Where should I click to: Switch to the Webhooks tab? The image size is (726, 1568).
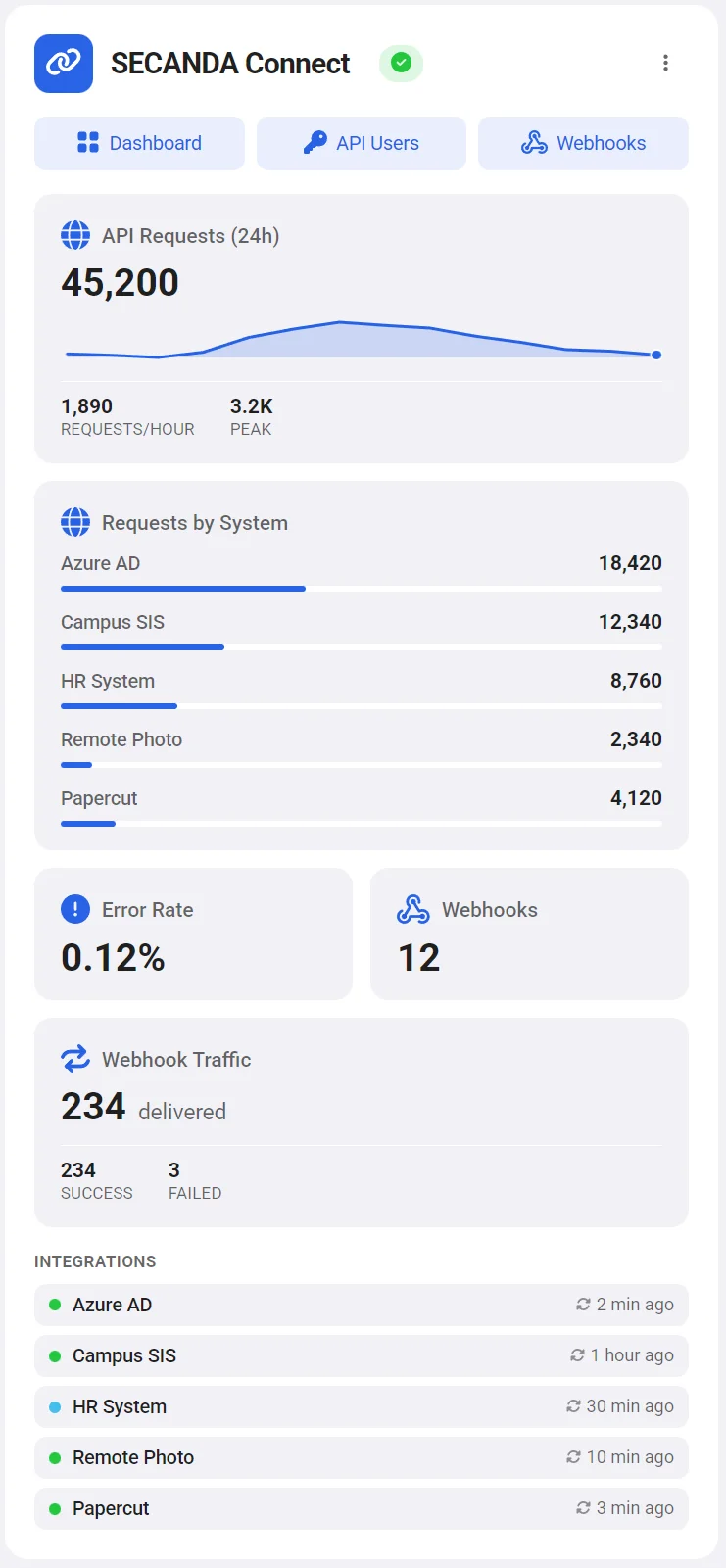click(x=583, y=142)
